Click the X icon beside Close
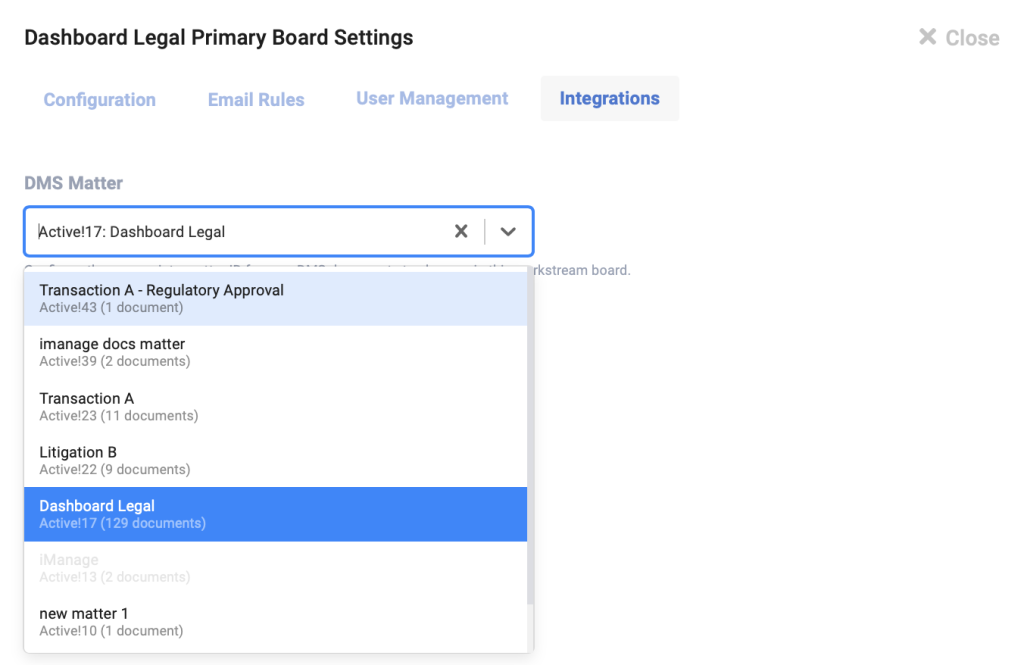Image resolution: width=1024 pixels, height=665 pixels. [926, 37]
